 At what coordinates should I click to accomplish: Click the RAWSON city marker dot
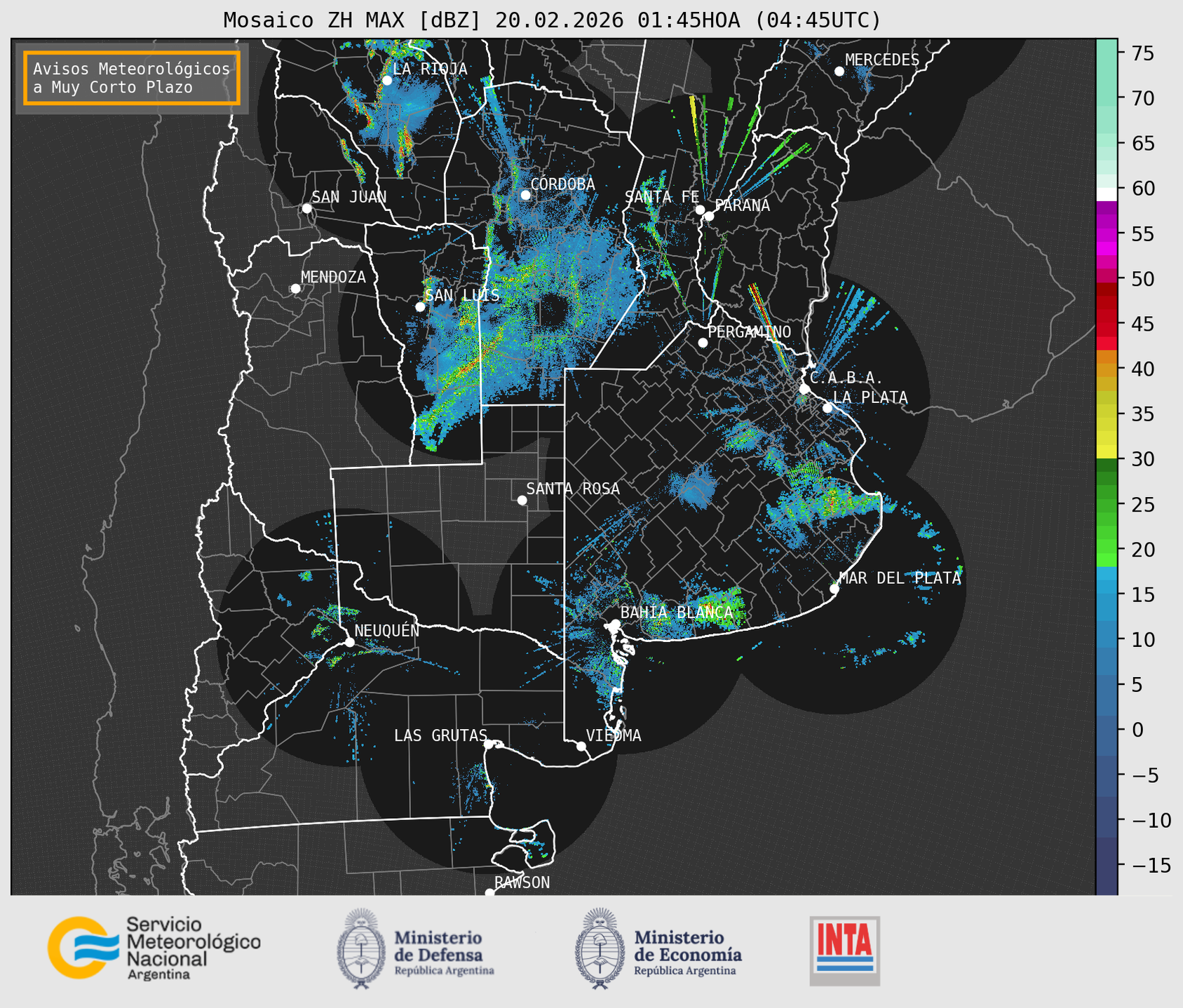click(x=489, y=893)
